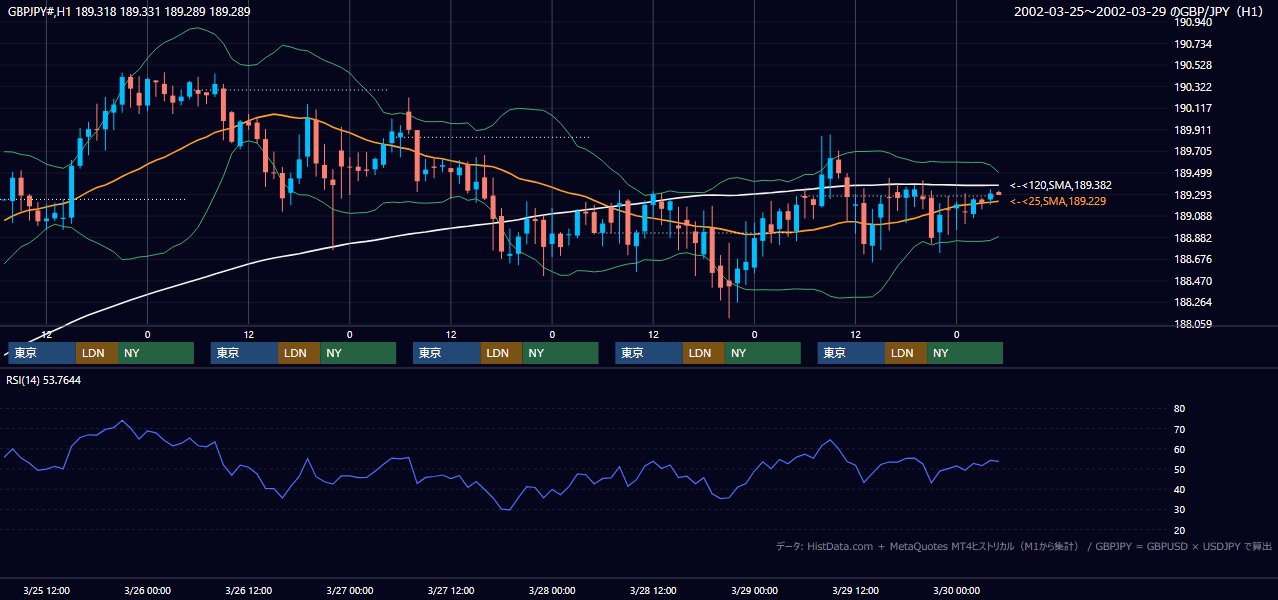Click the 3/28 00:00 time axis label
Screen dimensions: 1278x600
click(552, 590)
